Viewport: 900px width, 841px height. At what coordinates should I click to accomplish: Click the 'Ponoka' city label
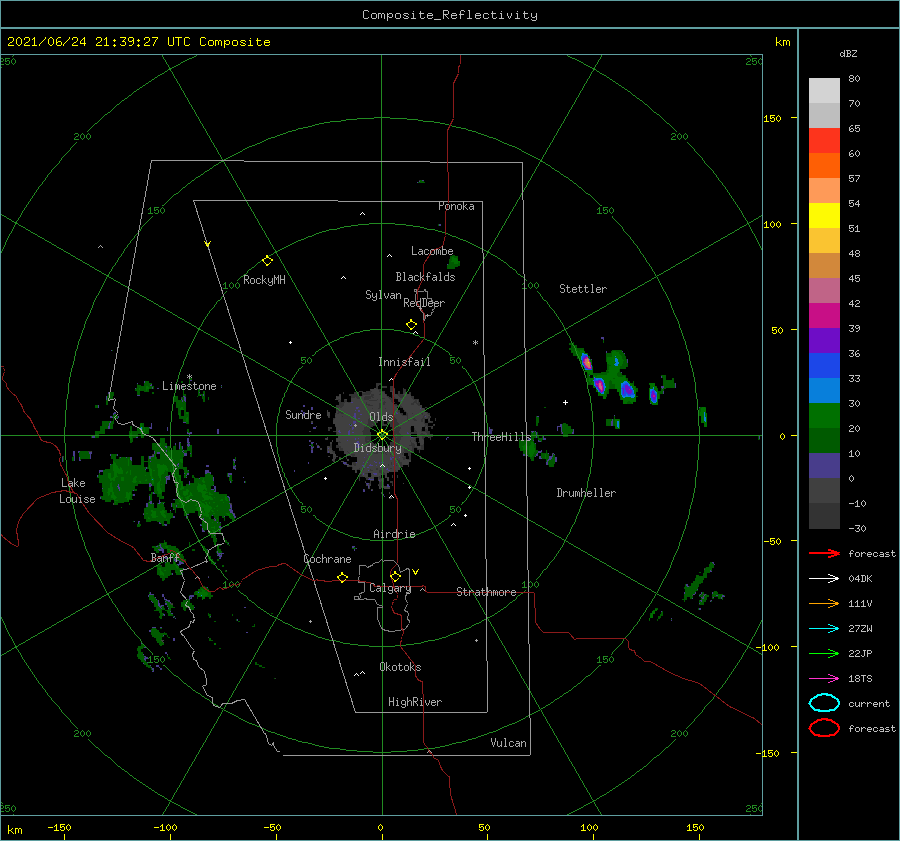(456, 206)
